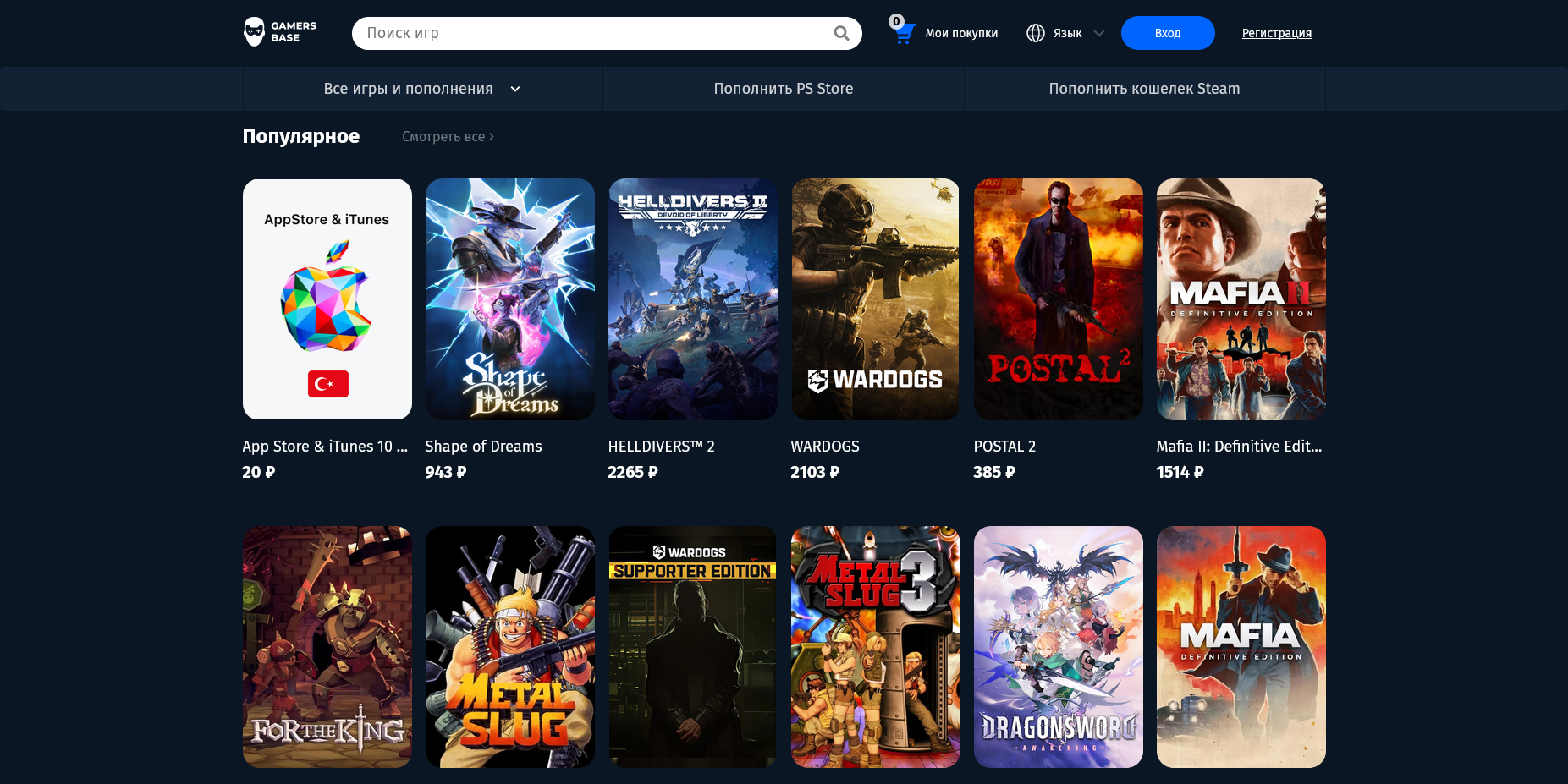The width and height of the screenshot is (1568, 784).
Task: Click the App Store & iTunes 10 title
Action: (x=325, y=447)
